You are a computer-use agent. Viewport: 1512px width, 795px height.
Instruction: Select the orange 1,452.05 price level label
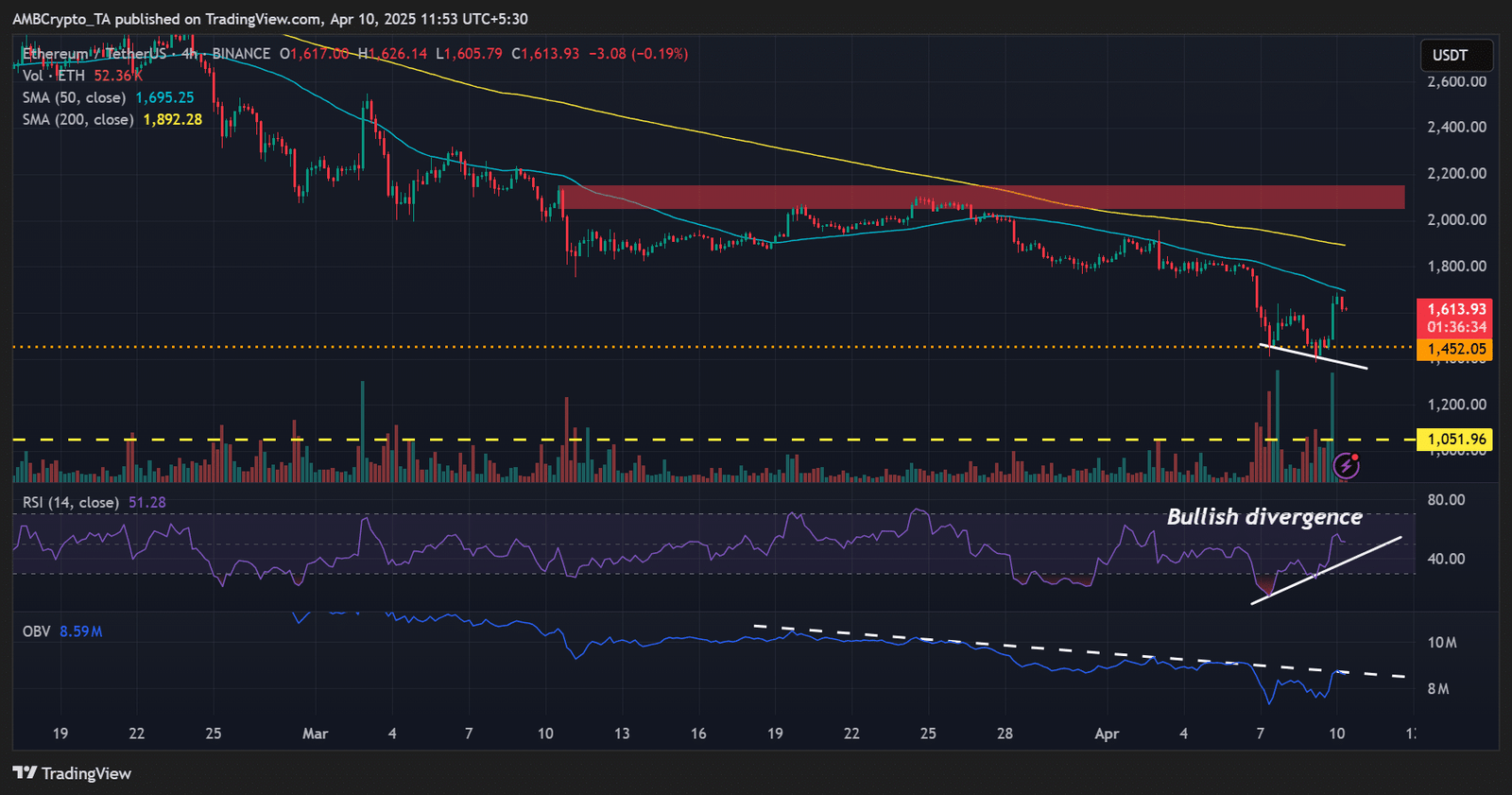(x=1456, y=349)
